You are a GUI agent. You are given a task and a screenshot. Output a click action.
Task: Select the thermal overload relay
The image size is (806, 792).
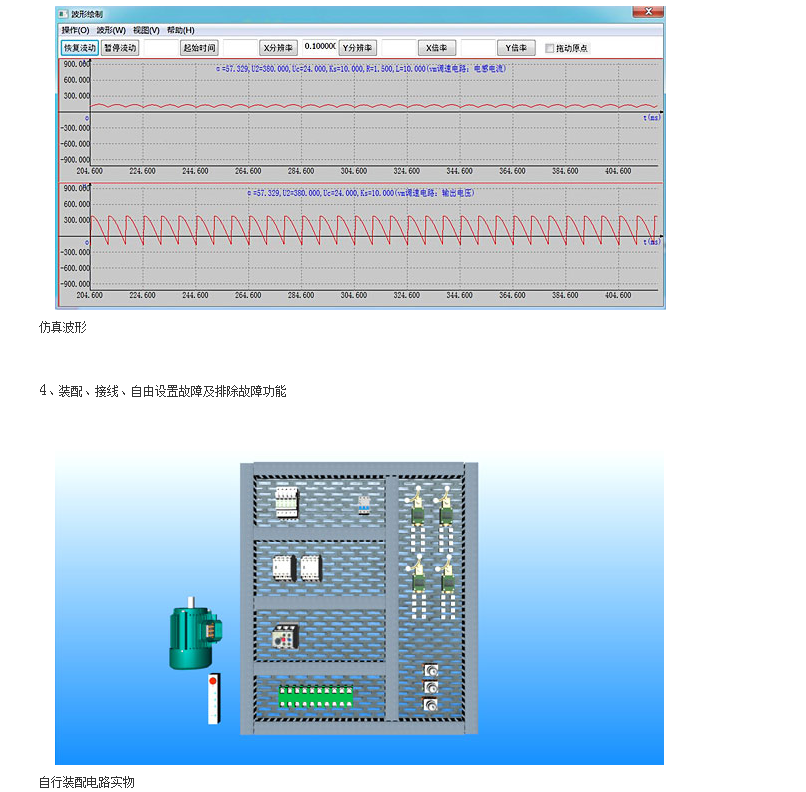(286, 637)
